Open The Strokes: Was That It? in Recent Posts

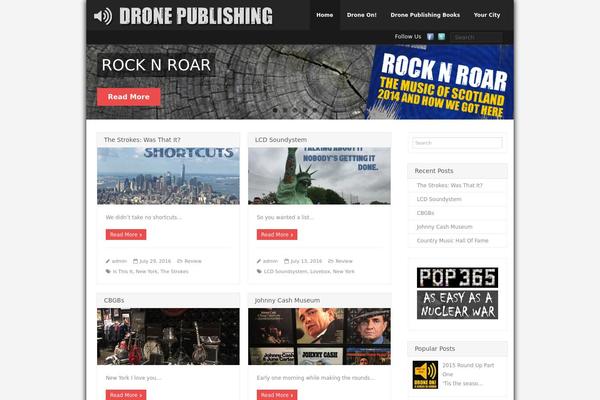(450, 185)
